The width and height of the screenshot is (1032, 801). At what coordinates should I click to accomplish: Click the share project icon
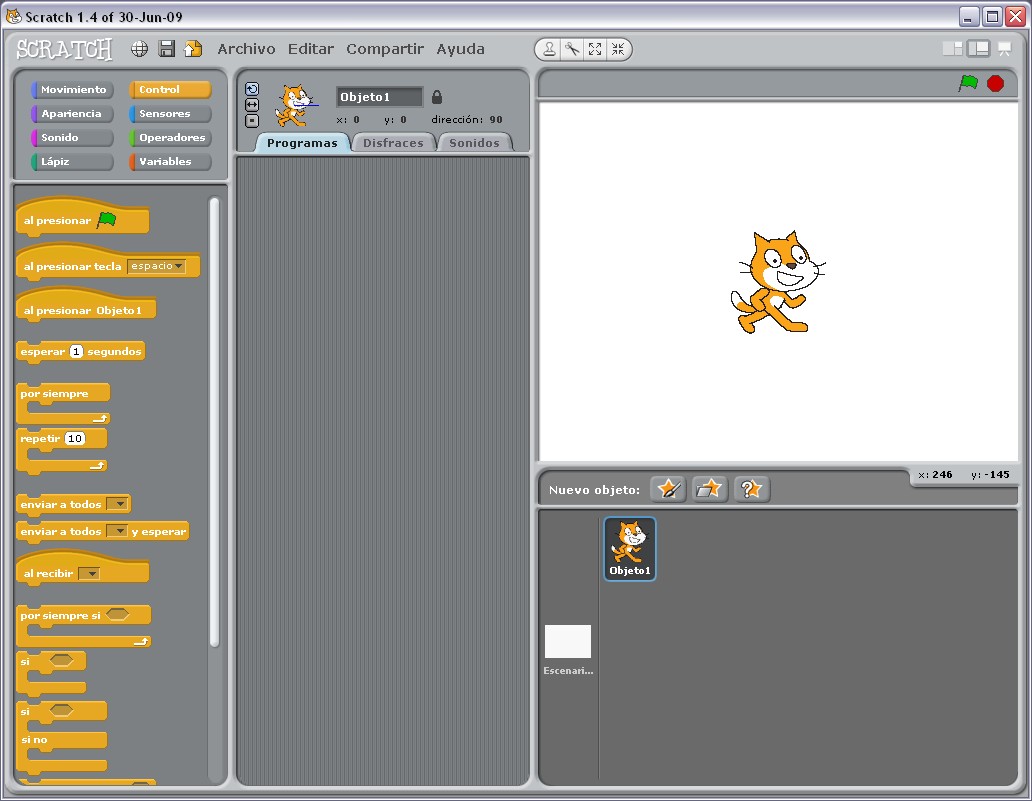coord(193,49)
